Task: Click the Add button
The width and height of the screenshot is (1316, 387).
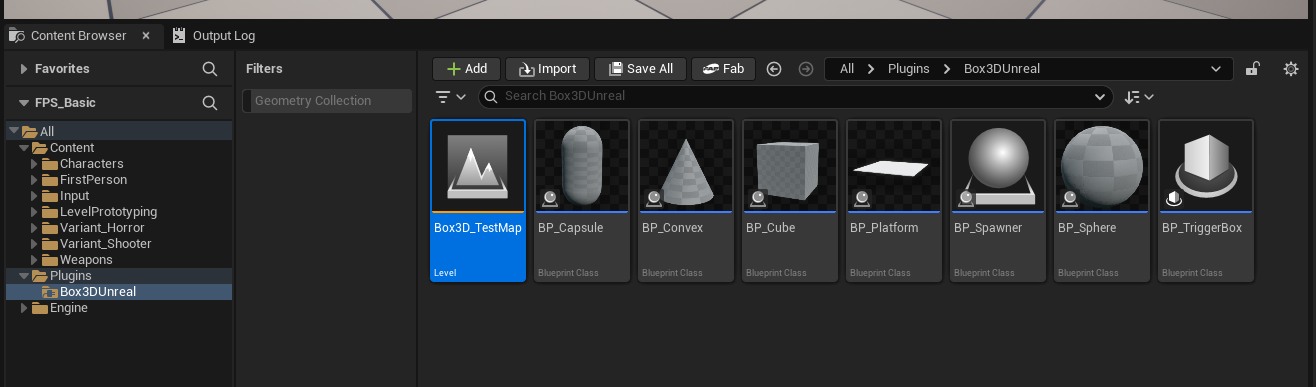Action: 466,69
